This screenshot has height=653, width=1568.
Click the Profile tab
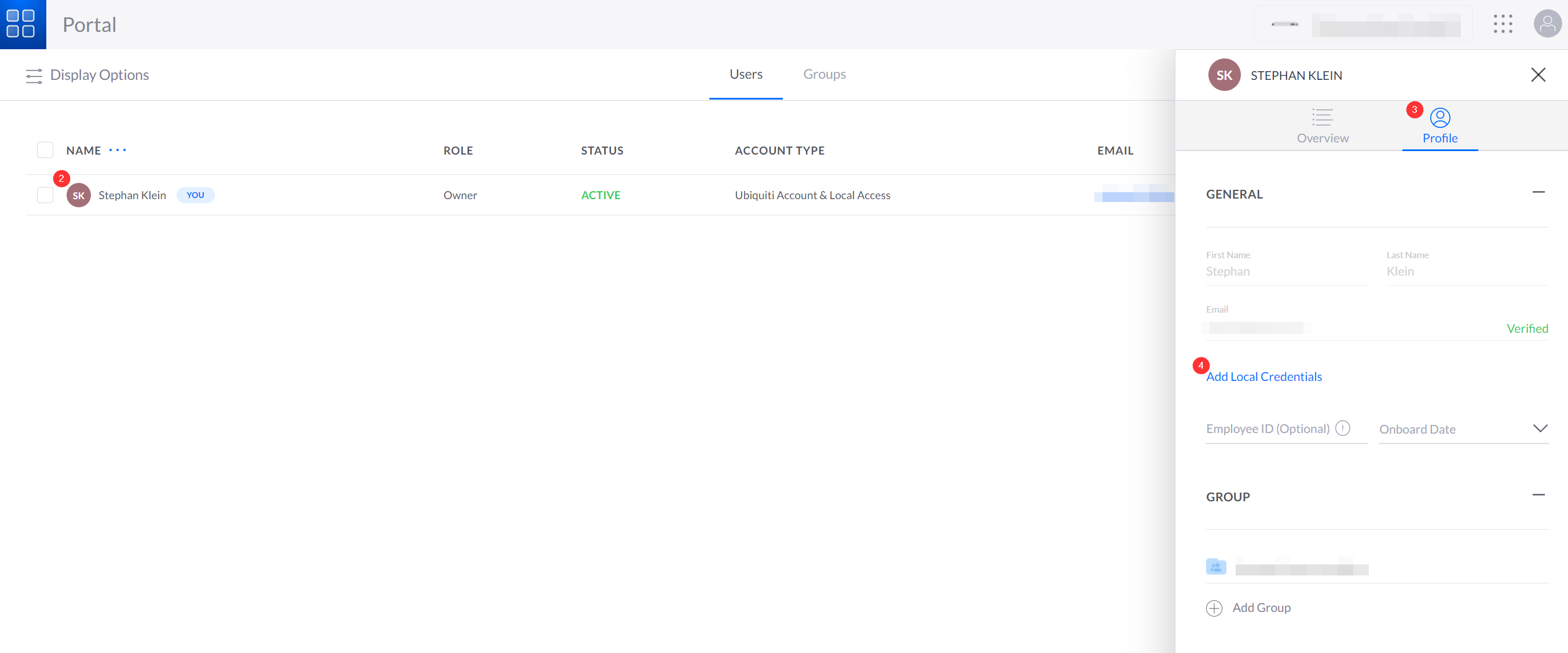[1439, 126]
